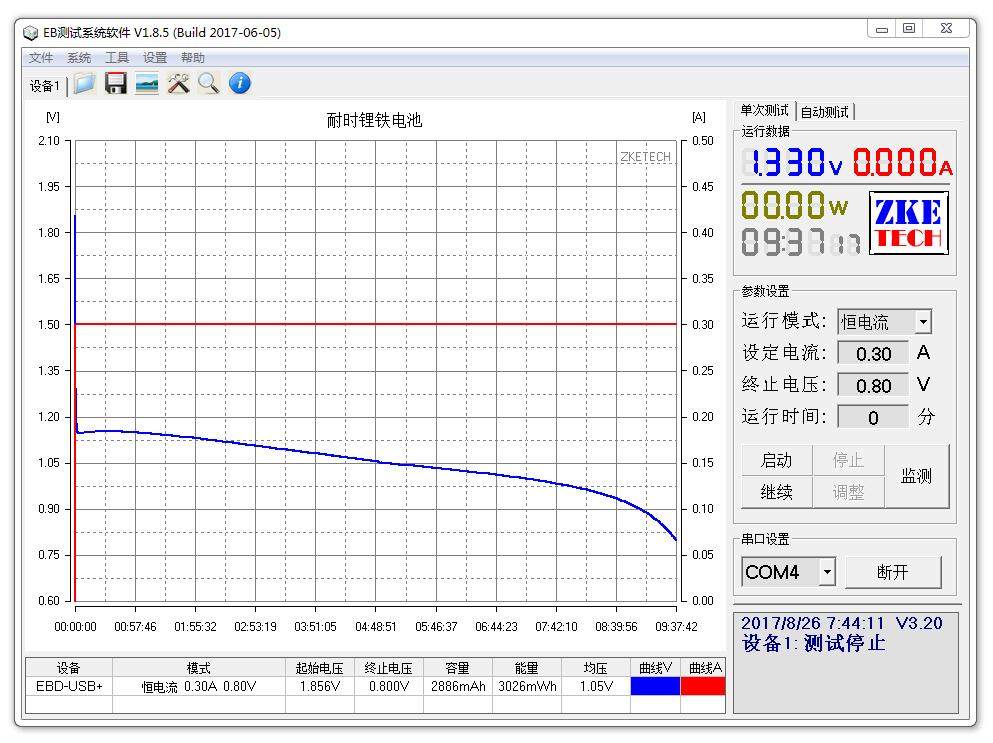Viewport: 993px width, 743px height.
Task: Open the 文件 menu
Action: pos(41,58)
